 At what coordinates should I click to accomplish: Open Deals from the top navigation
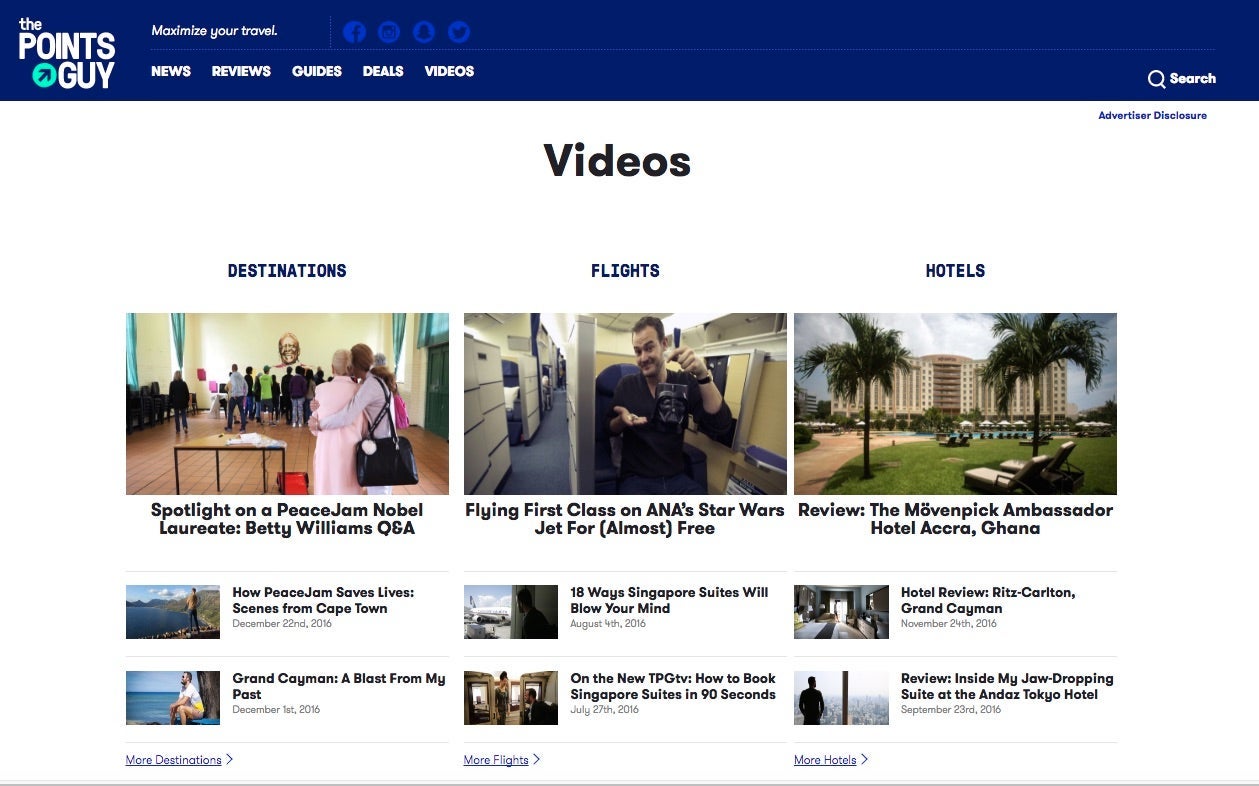tap(383, 71)
